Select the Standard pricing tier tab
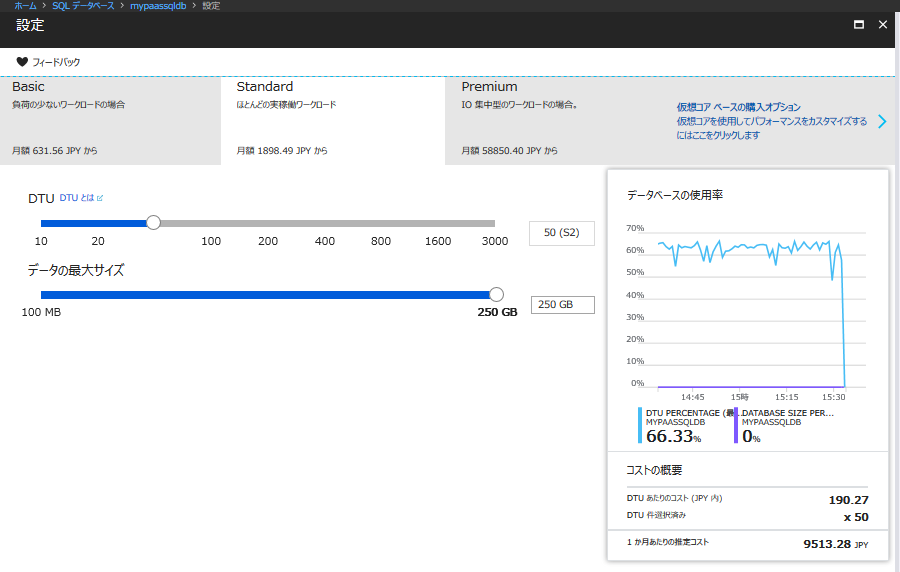This screenshot has width=900, height=572. (x=332, y=120)
